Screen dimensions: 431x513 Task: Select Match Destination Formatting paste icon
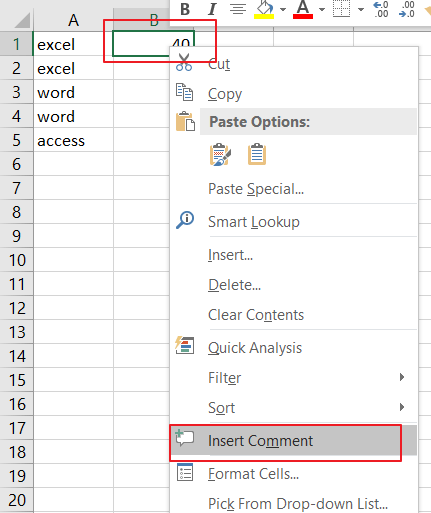point(257,154)
